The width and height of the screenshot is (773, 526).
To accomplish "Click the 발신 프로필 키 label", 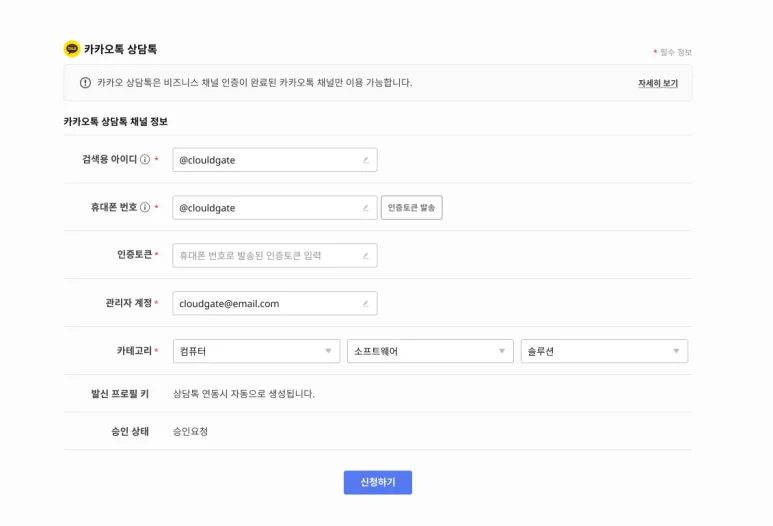I will click(120, 393).
